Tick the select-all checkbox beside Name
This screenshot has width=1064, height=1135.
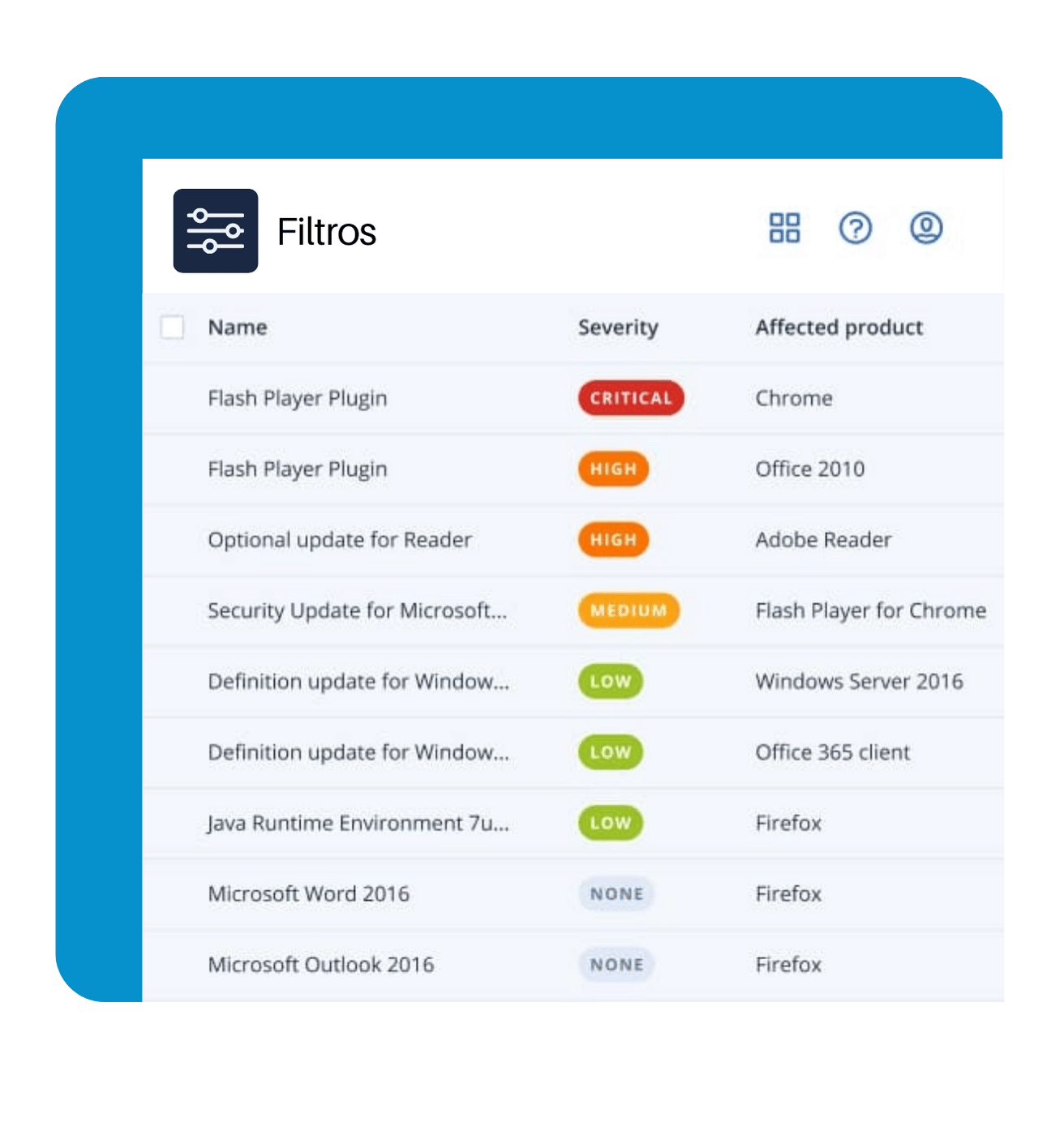[172, 328]
